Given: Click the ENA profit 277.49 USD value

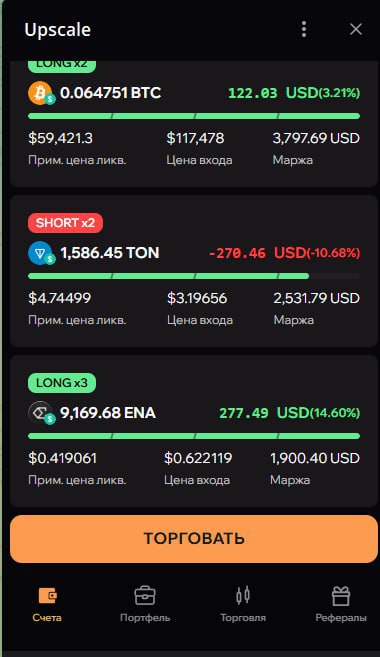Looking at the screenshot, I should coord(290,413).
